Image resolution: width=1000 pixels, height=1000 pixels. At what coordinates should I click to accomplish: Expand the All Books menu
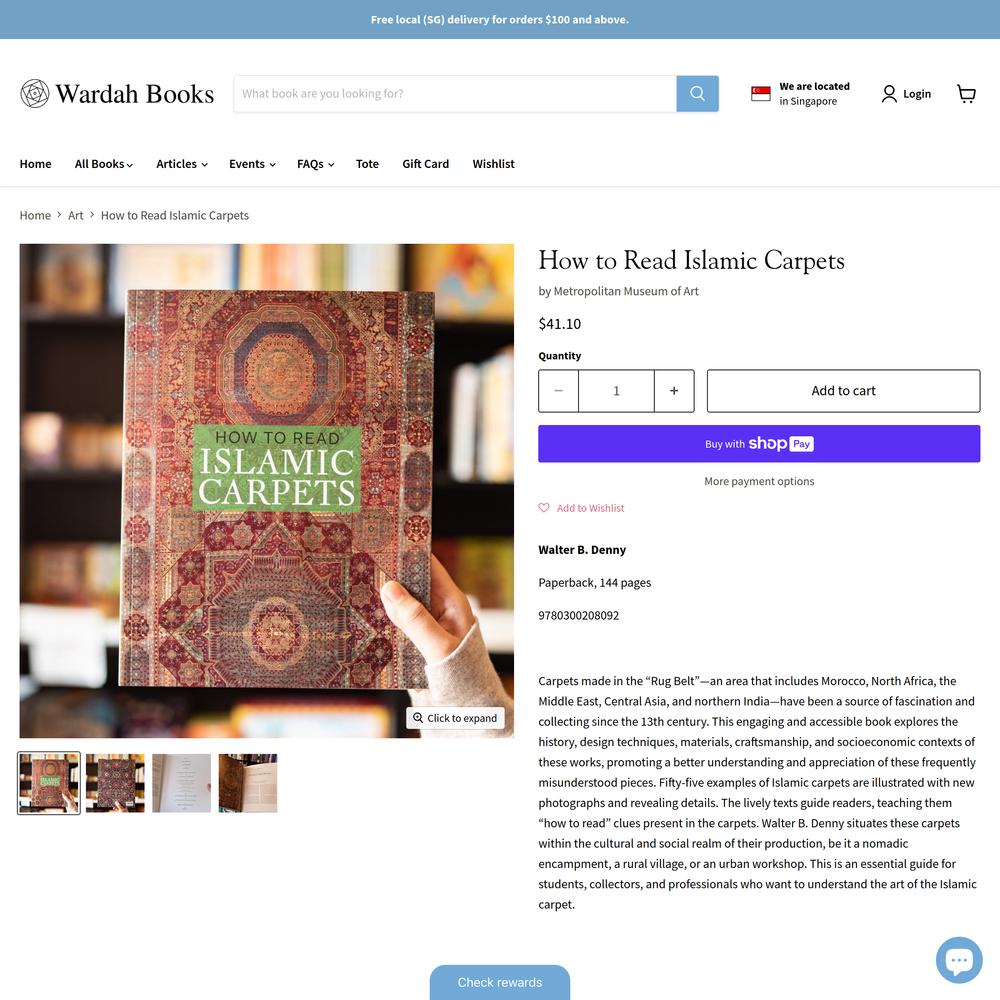104,164
